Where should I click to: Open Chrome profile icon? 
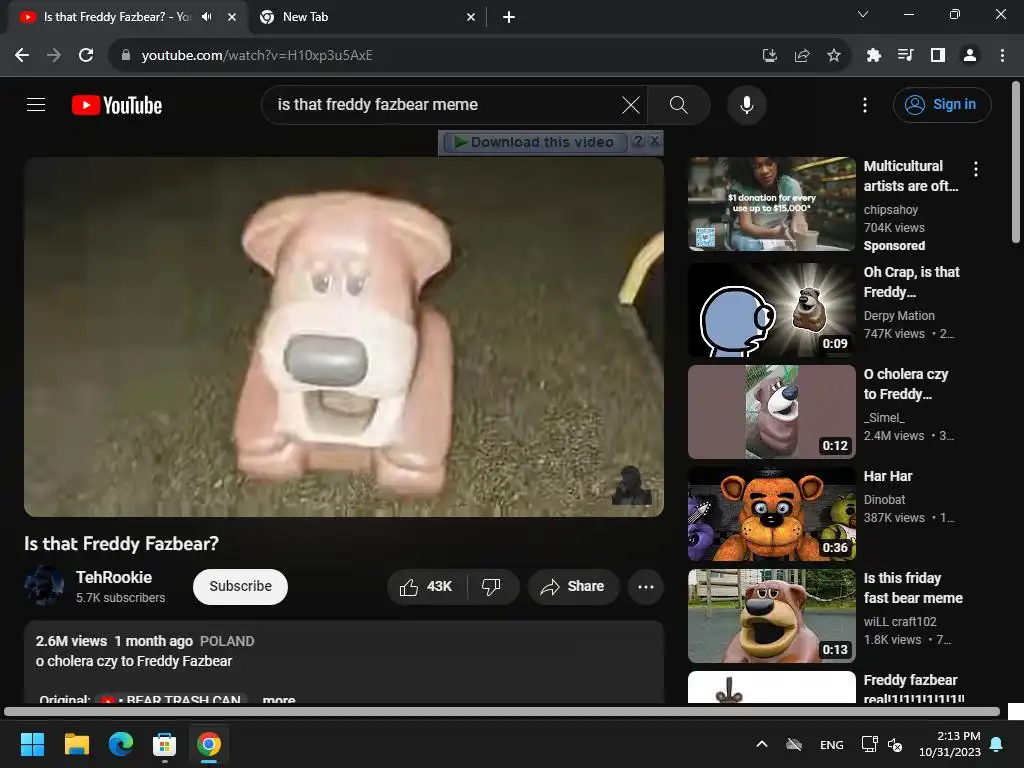970,56
